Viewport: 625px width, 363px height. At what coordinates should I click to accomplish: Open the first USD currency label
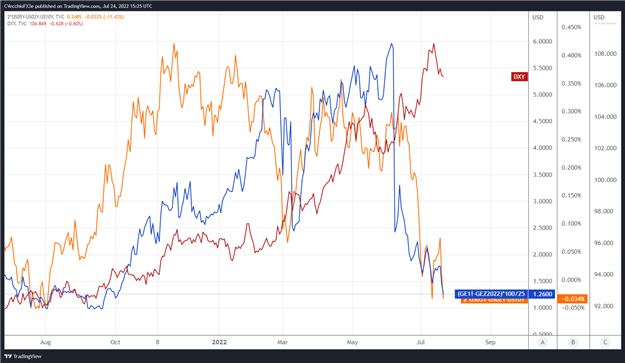pyautogui.click(x=538, y=17)
